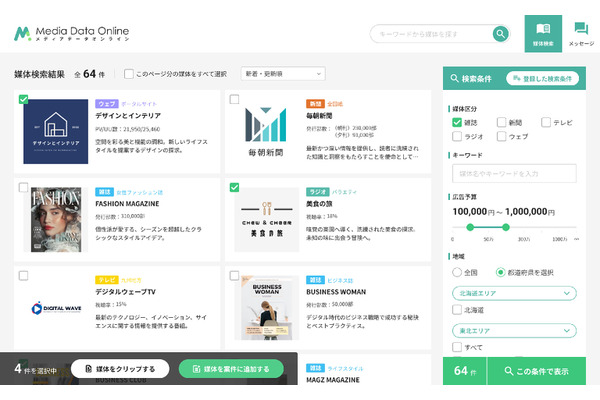Click the lower handle of budget slider
Screen dimensions: 600x400
click(470, 227)
